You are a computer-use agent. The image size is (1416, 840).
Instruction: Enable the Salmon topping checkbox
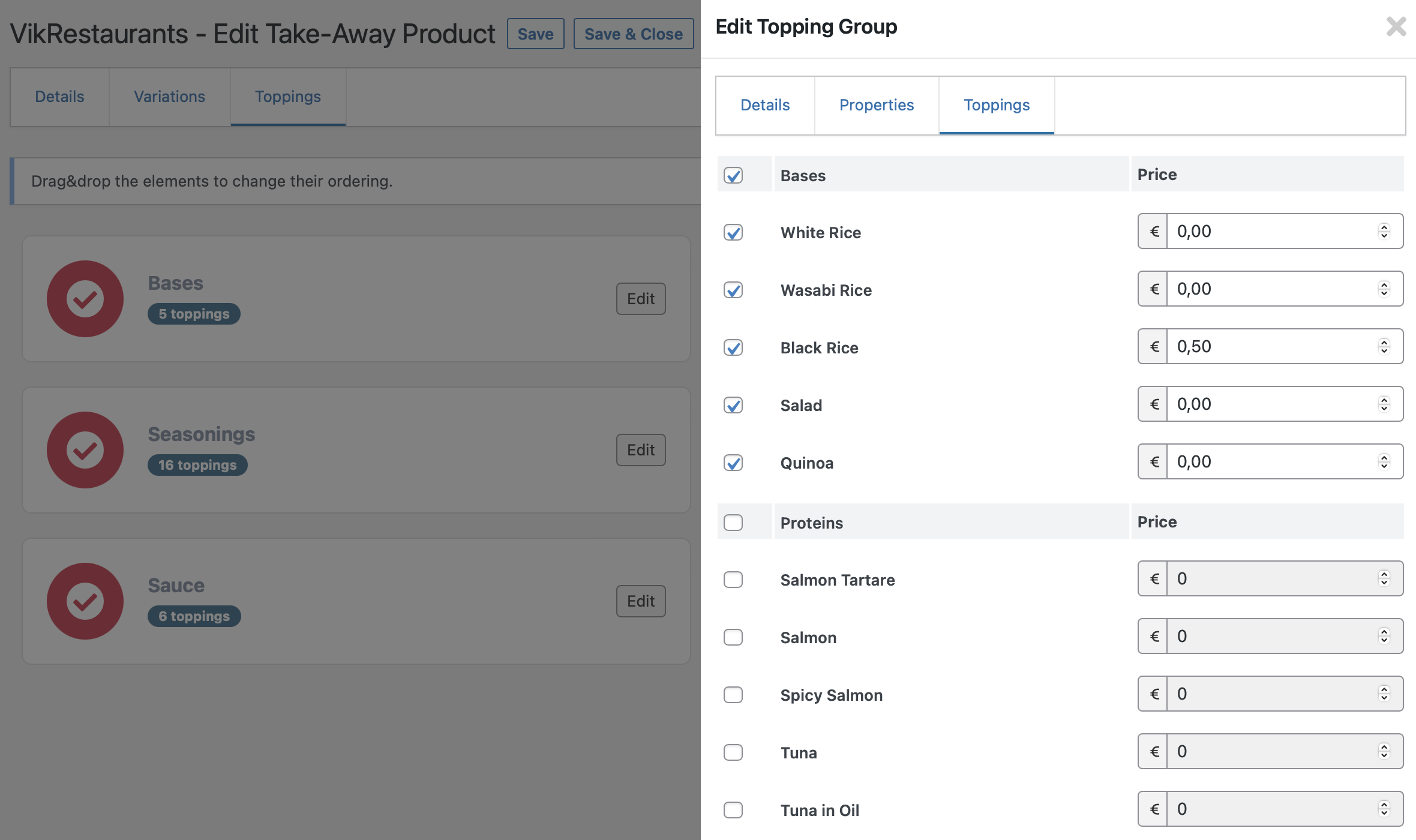point(733,637)
